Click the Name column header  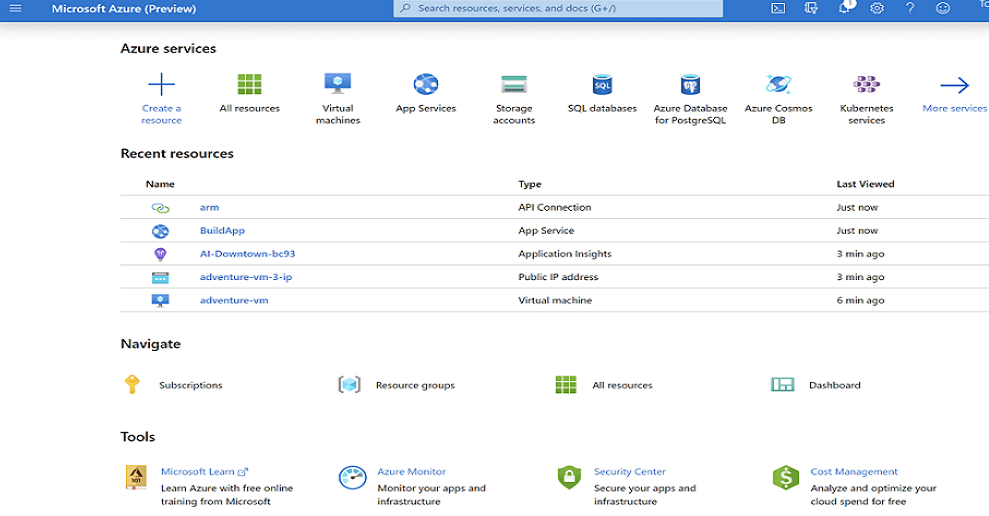(x=160, y=184)
